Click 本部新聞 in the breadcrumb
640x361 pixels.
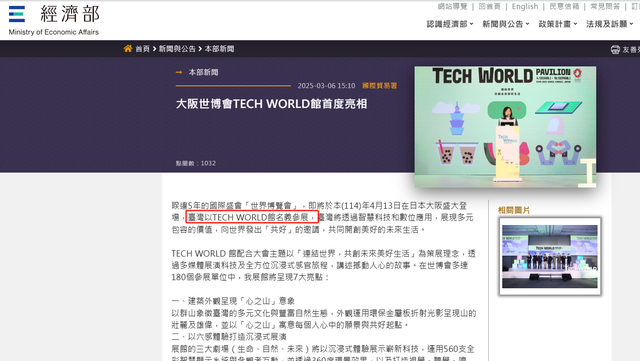pos(219,49)
